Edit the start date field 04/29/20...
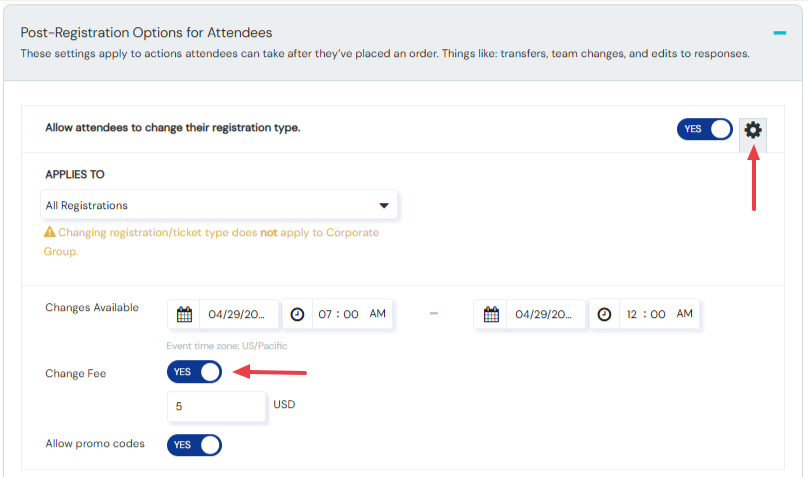The width and height of the screenshot is (808, 477). click(x=239, y=314)
